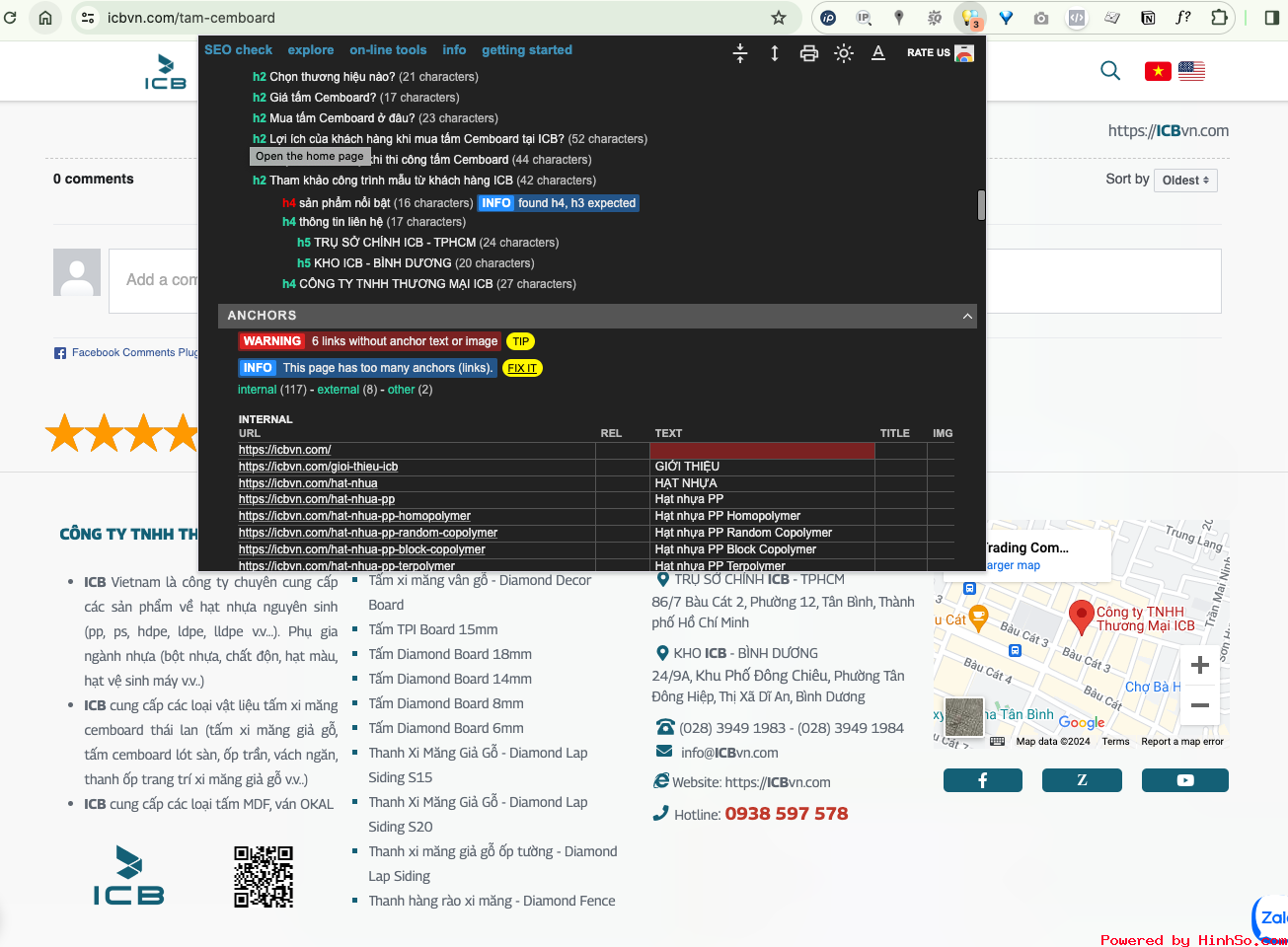Screen dimensions: 1288x947
Task: Click Report a map error link
Action: coord(1182,742)
